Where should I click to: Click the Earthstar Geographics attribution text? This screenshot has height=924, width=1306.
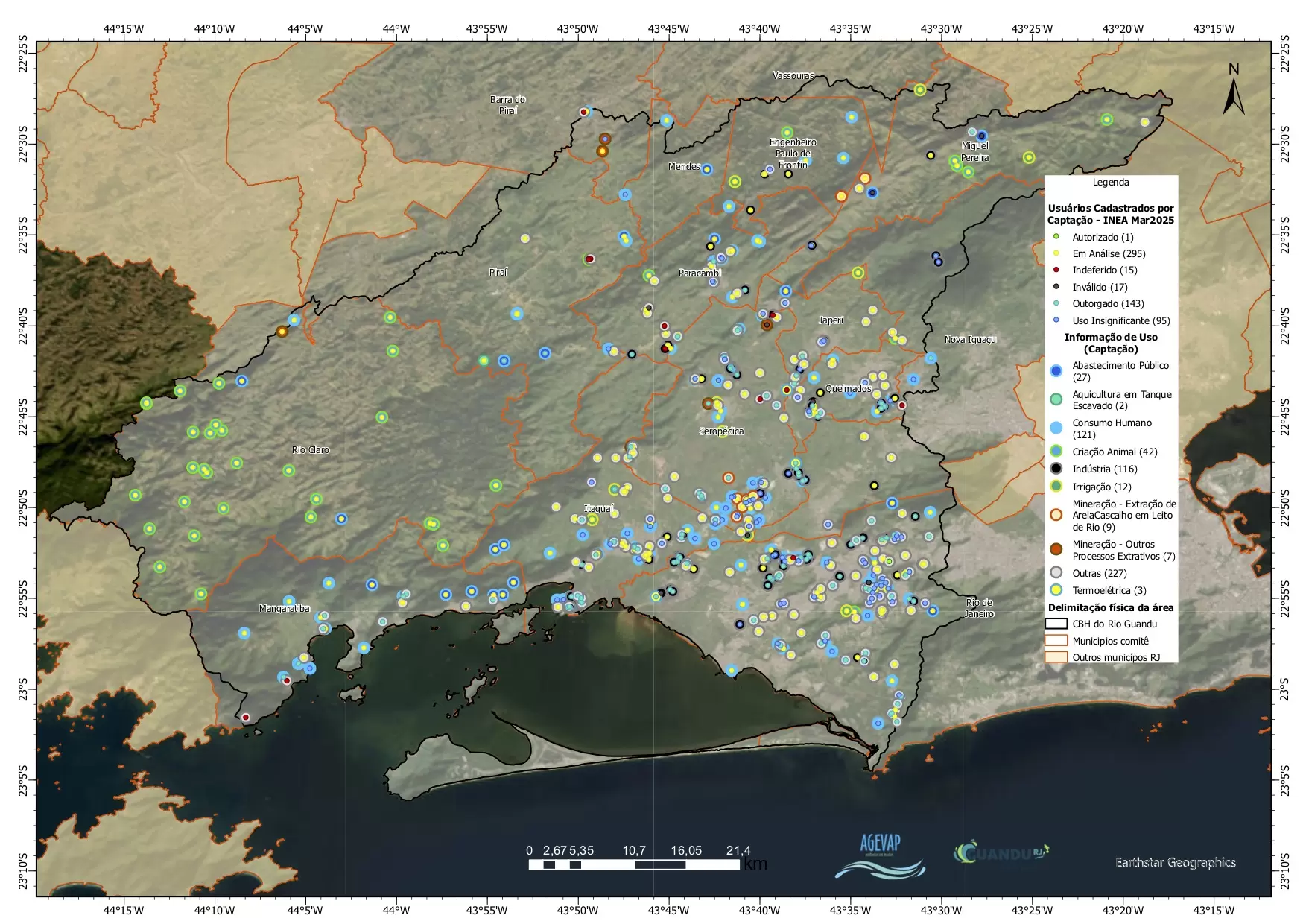[x=1175, y=862]
